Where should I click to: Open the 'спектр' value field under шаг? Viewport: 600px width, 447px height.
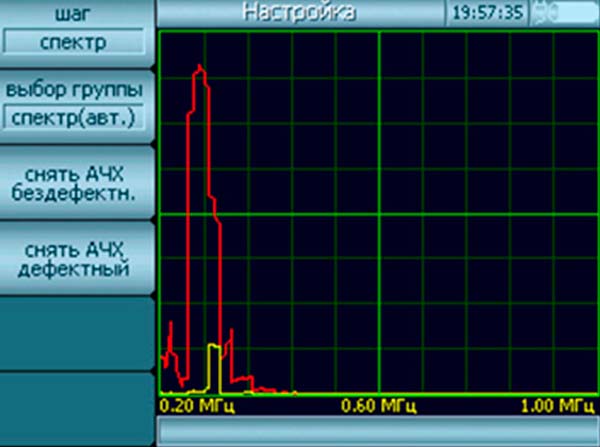(x=76, y=44)
